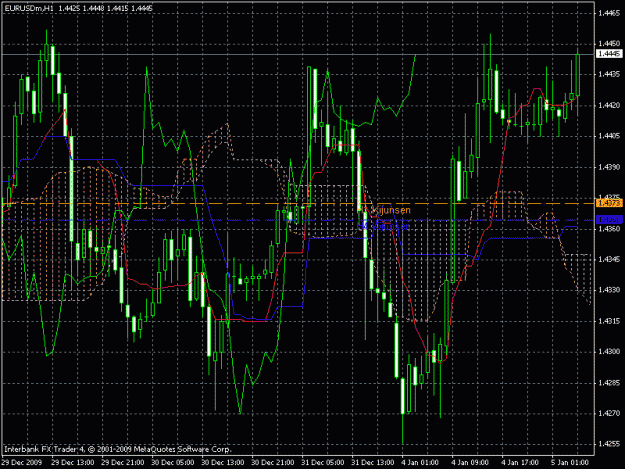
Task: Click the 4 Jan 17:00 time label
Action: pyautogui.click(x=520, y=463)
